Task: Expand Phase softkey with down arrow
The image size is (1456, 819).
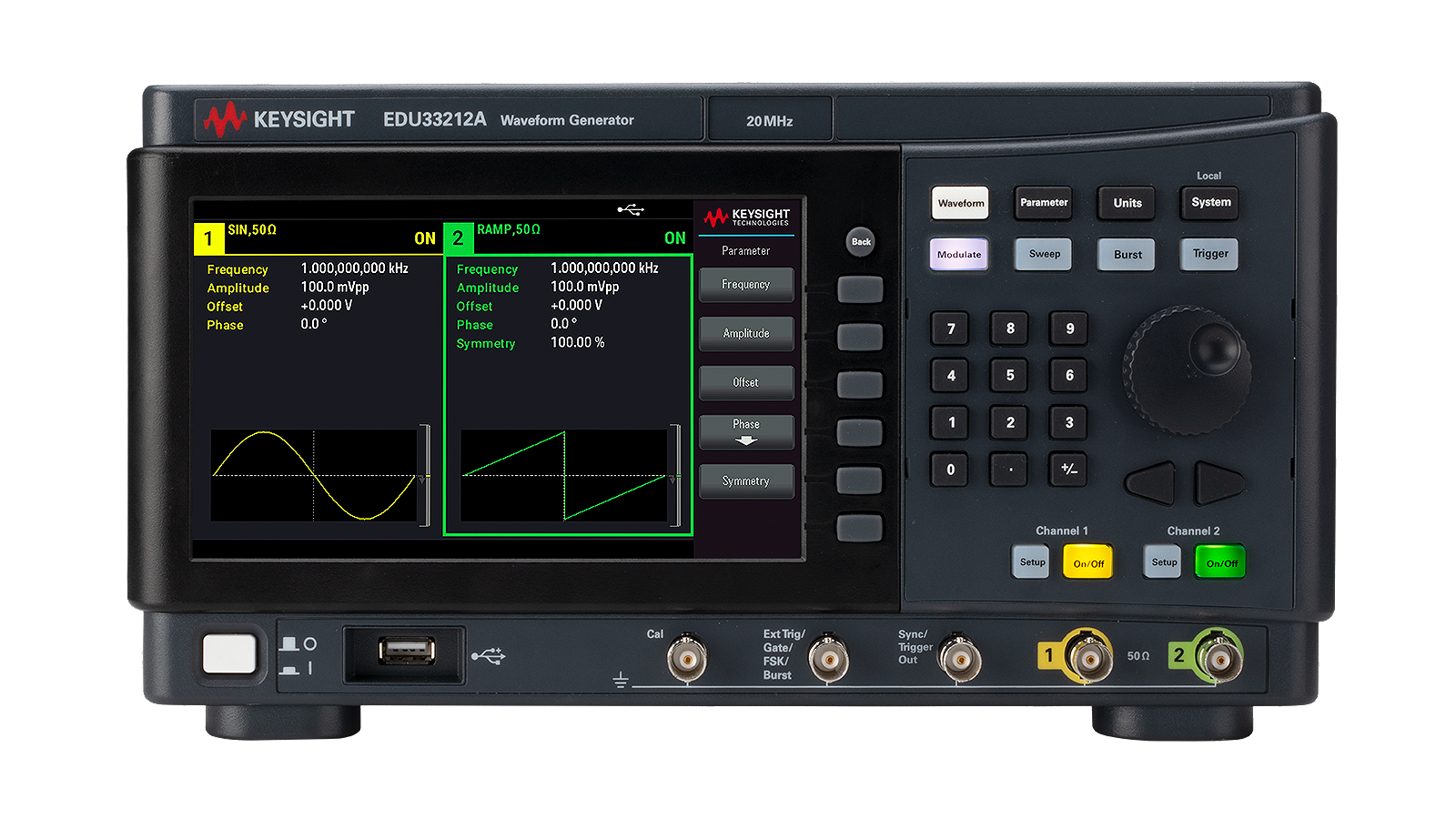Action: 746,431
